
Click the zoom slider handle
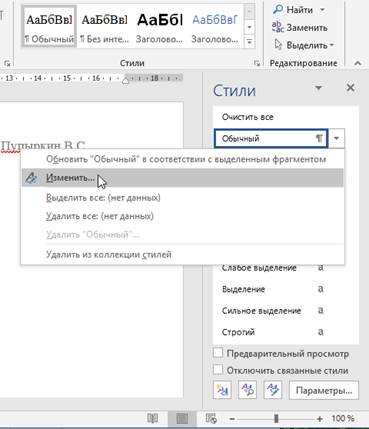coord(276,419)
